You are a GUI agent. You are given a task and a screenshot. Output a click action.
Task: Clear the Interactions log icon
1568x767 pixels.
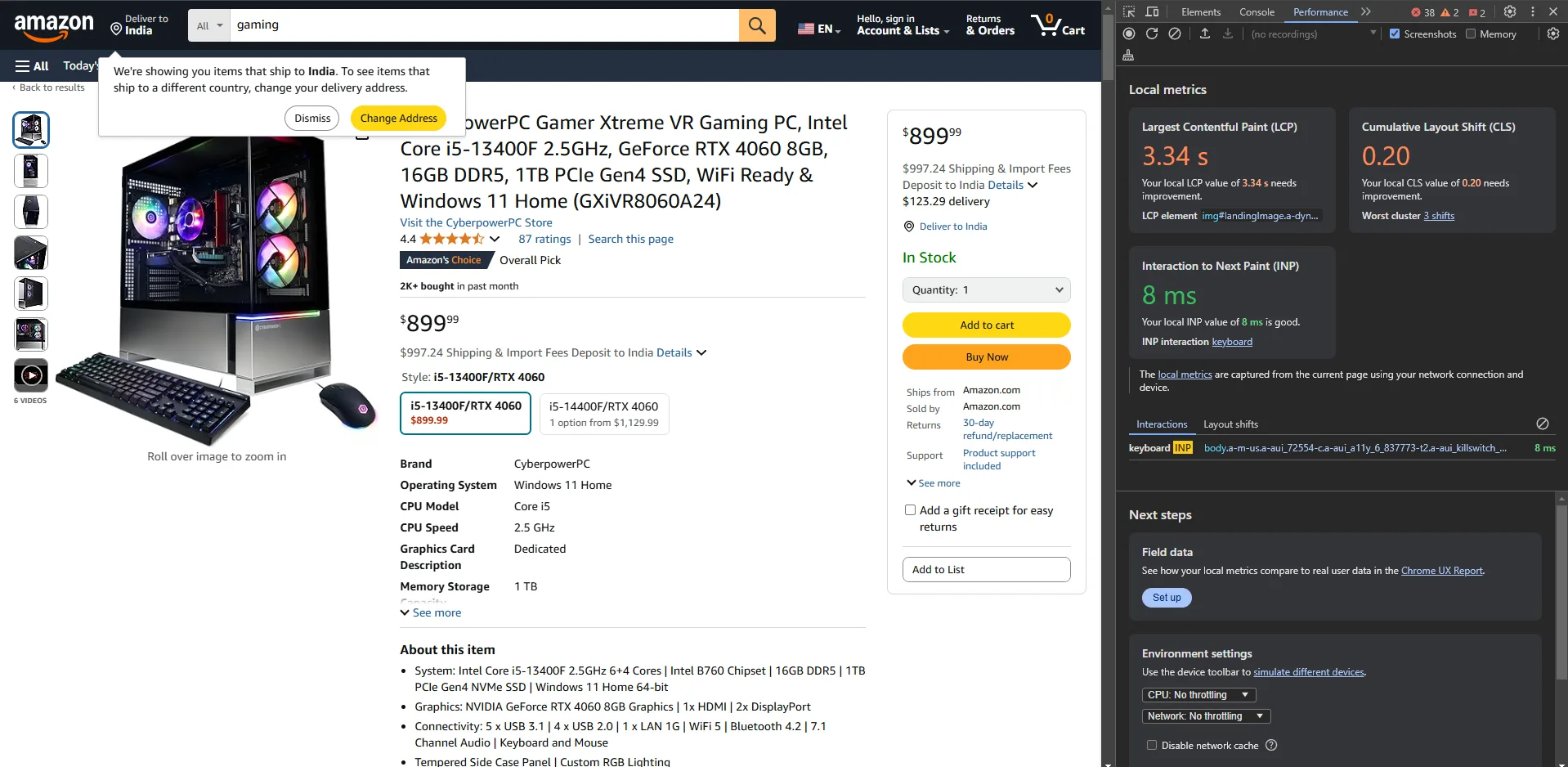click(1543, 424)
